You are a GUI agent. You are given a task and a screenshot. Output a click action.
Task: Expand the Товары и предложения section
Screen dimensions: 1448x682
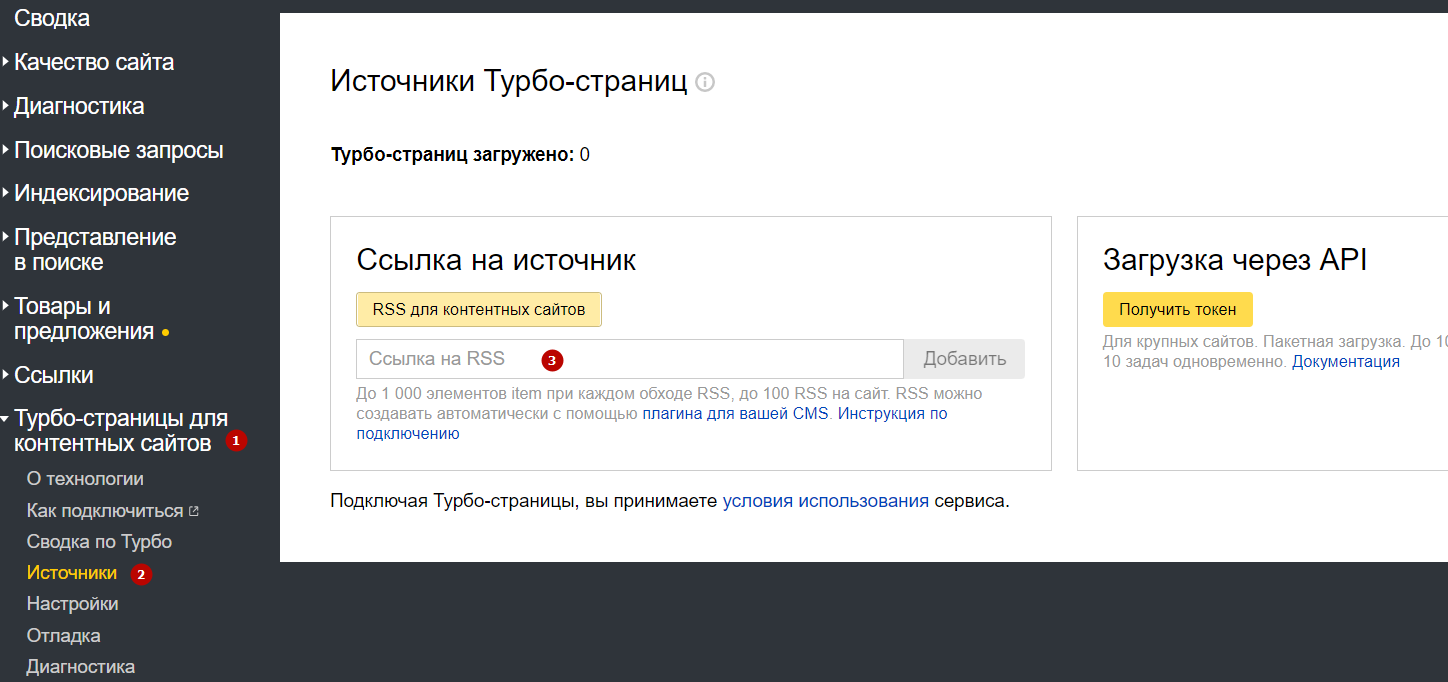click(x=84, y=319)
